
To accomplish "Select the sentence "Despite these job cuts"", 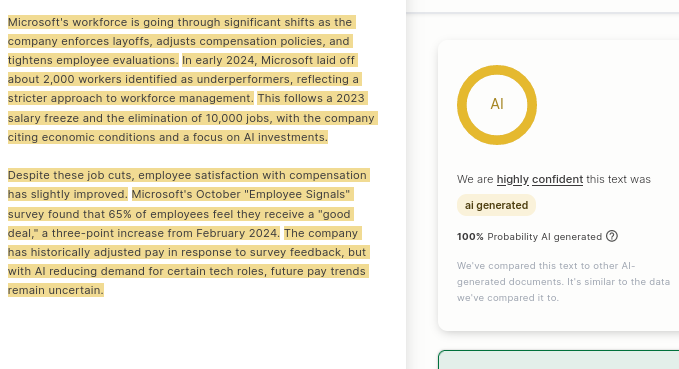I will coord(188,184).
